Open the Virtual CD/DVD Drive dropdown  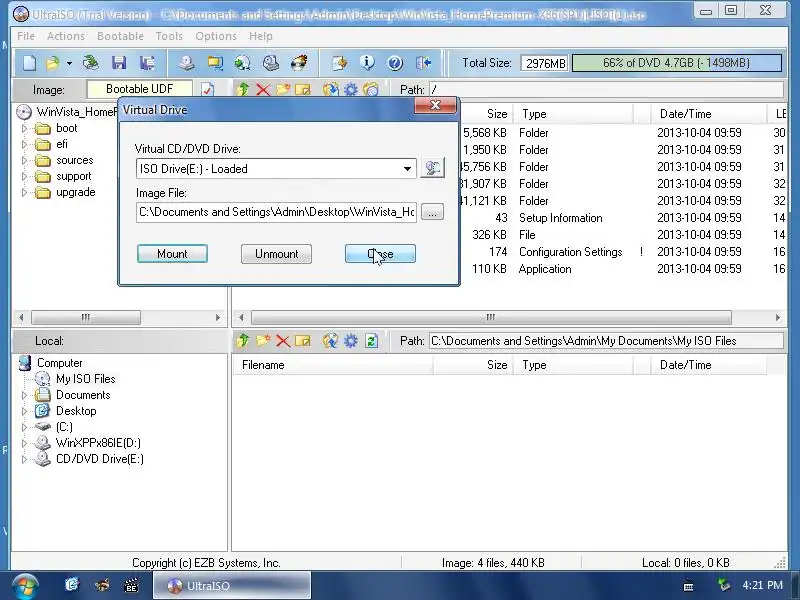pos(407,169)
